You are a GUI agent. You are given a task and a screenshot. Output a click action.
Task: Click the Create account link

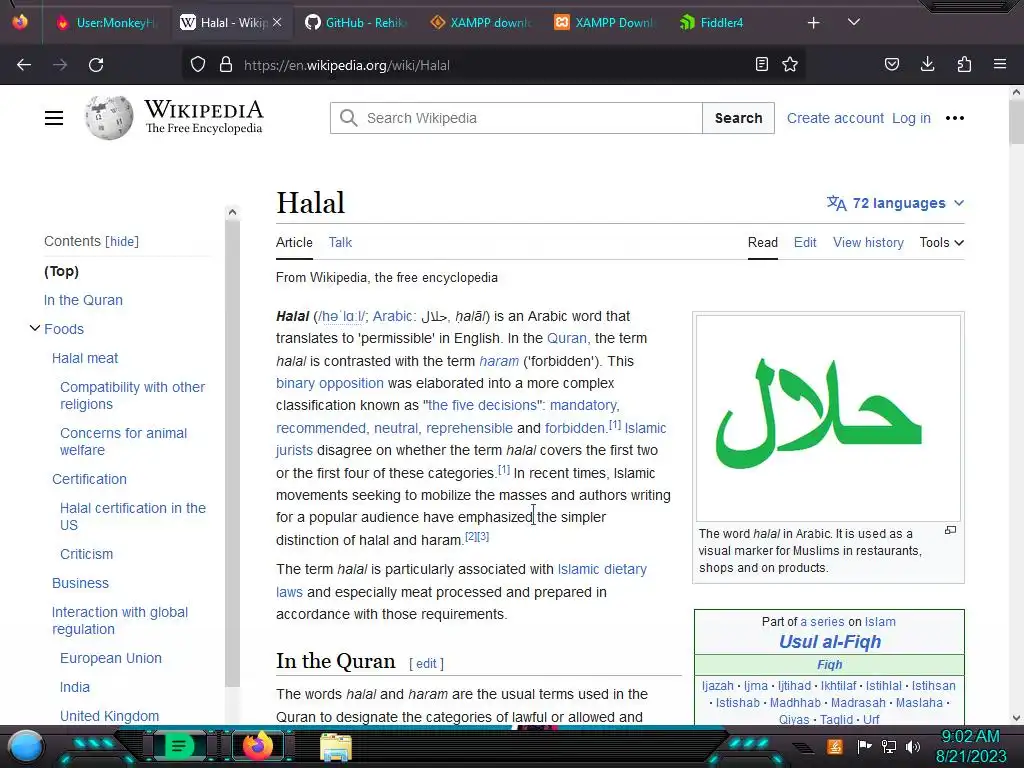pyautogui.click(x=835, y=118)
